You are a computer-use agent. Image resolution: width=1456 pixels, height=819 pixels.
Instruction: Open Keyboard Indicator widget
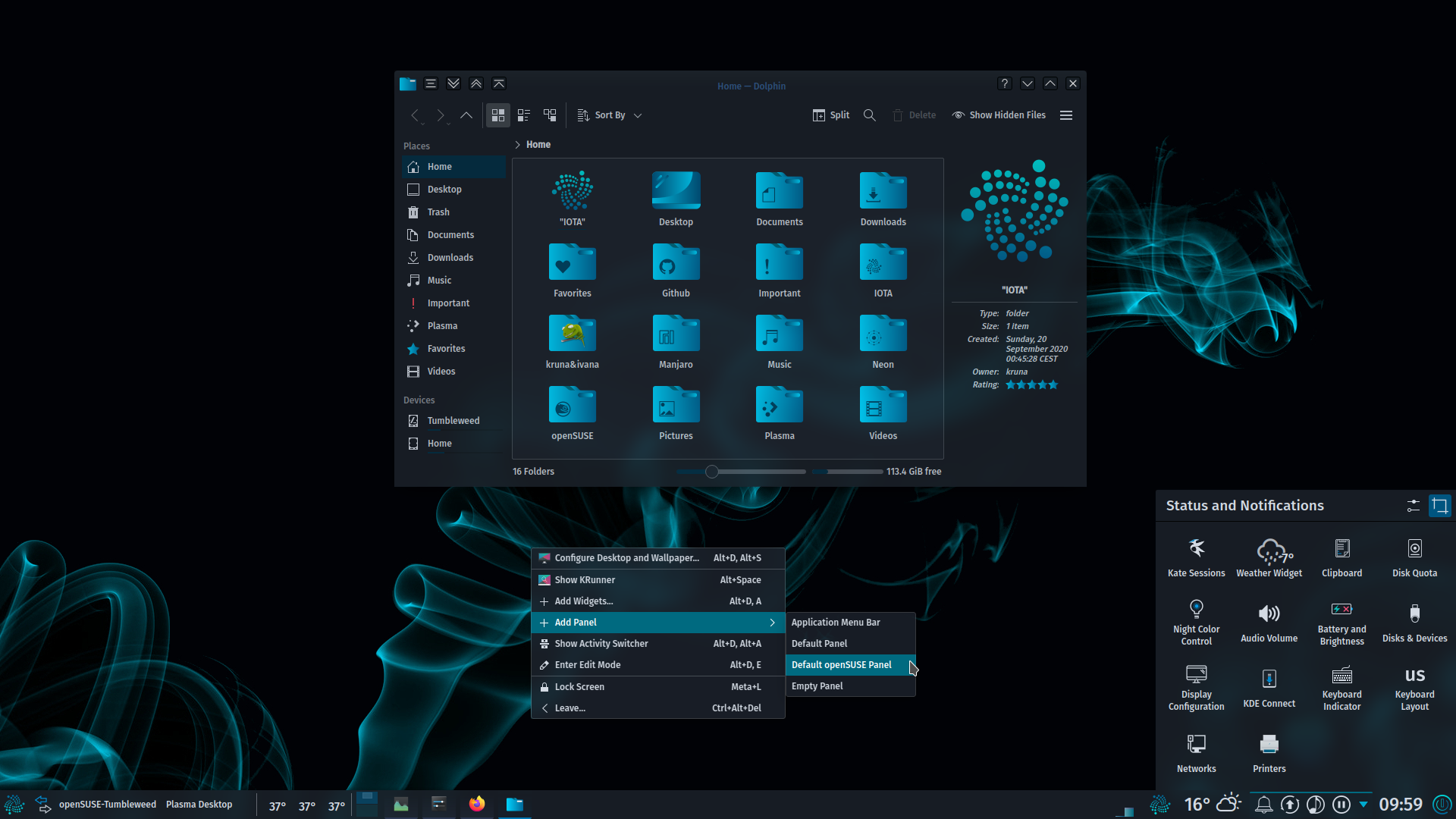(1342, 688)
